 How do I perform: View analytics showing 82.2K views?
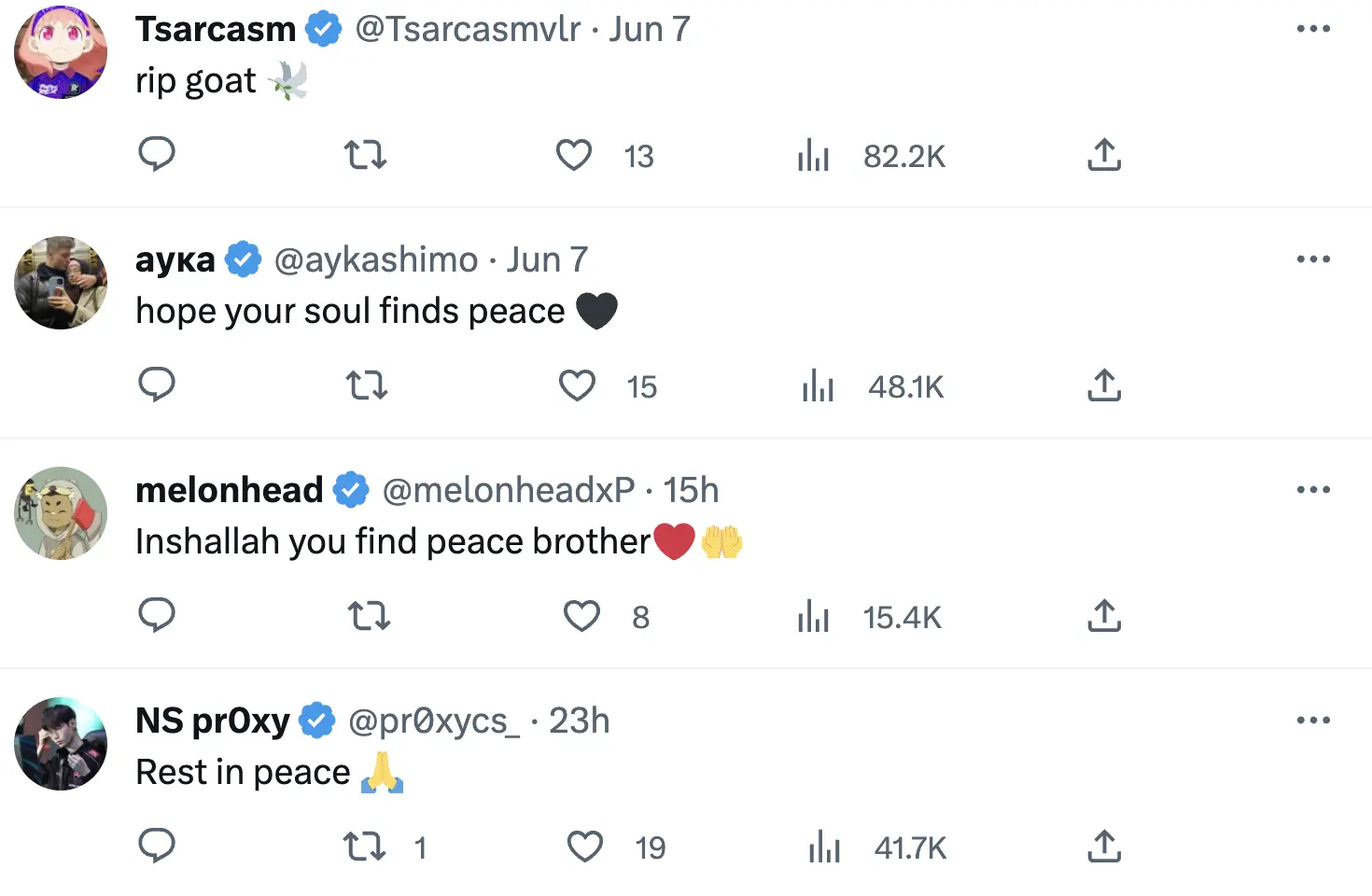point(814,156)
